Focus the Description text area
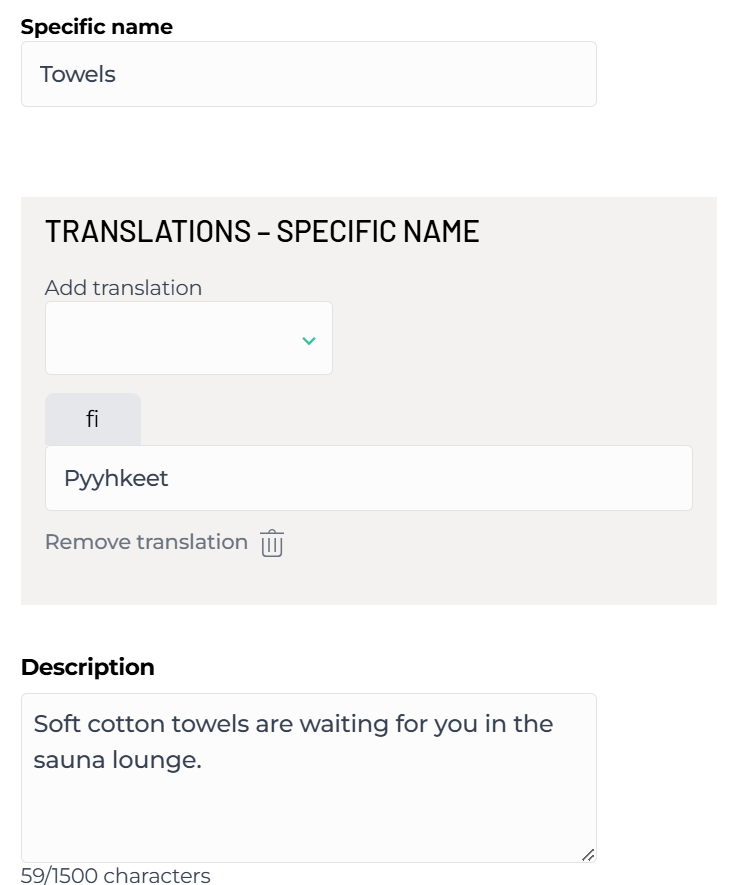Screen dimensions: 742x885 (x=308, y=800)
